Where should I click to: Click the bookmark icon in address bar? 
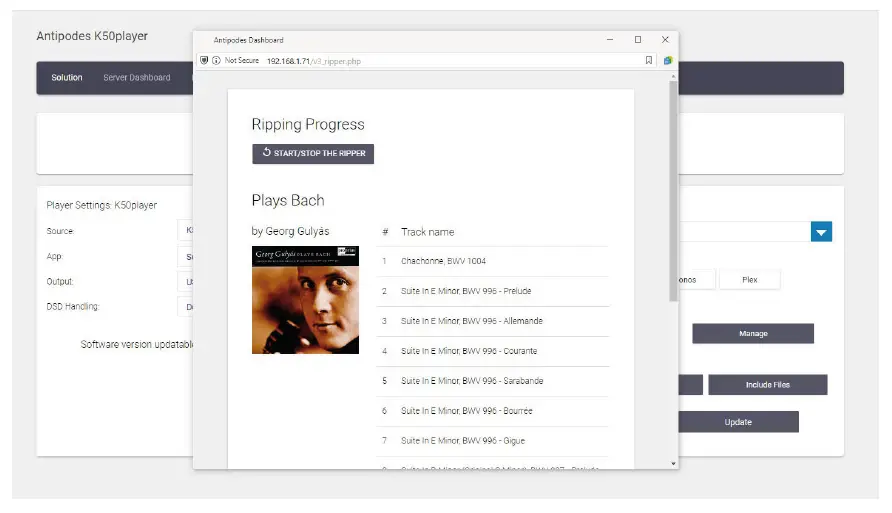click(649, 60)
